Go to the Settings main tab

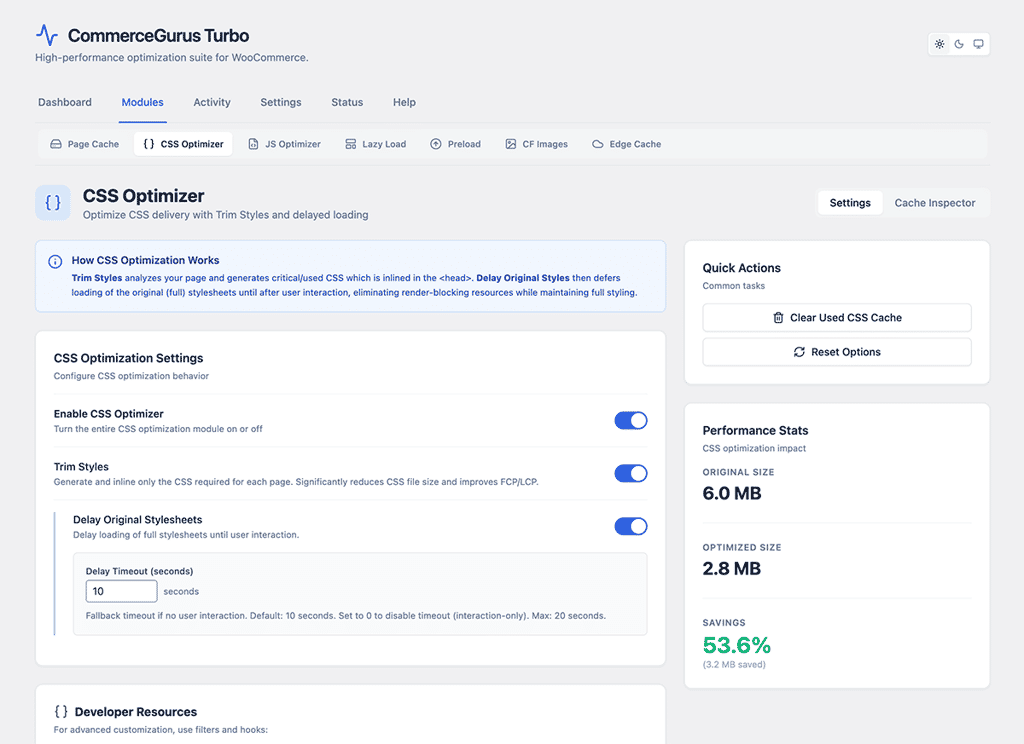(281, 103)
